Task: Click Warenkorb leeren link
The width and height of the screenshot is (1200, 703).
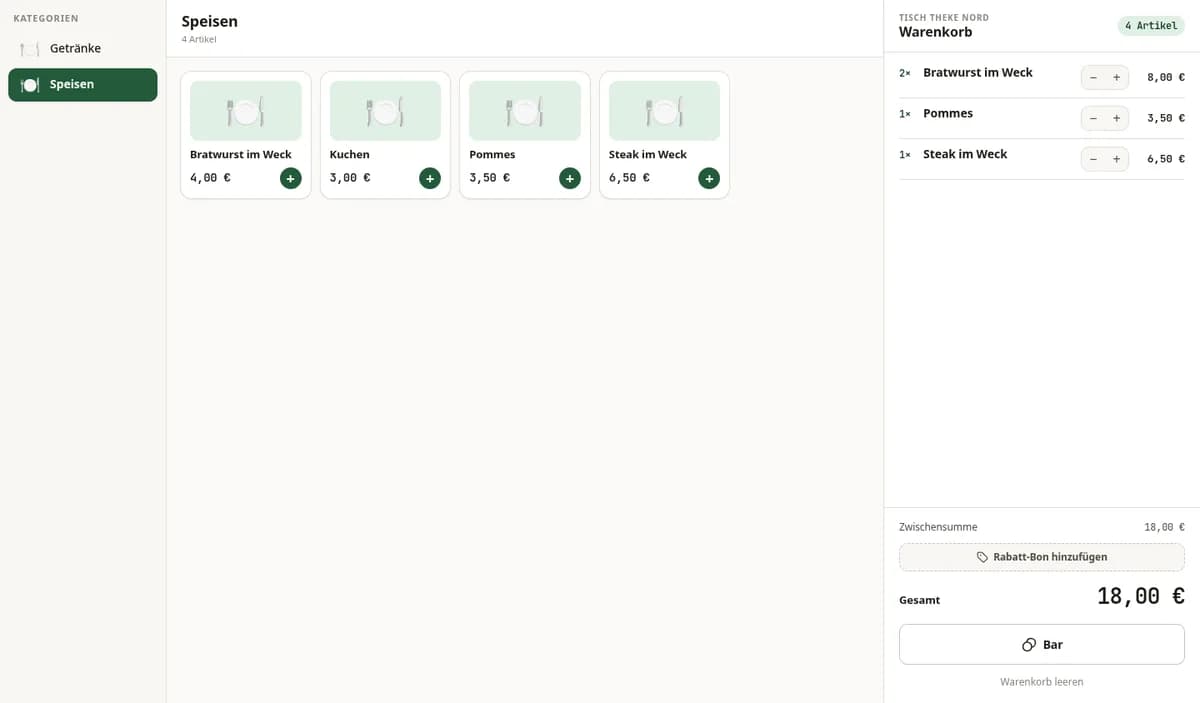Action: tap(1041, 682)
